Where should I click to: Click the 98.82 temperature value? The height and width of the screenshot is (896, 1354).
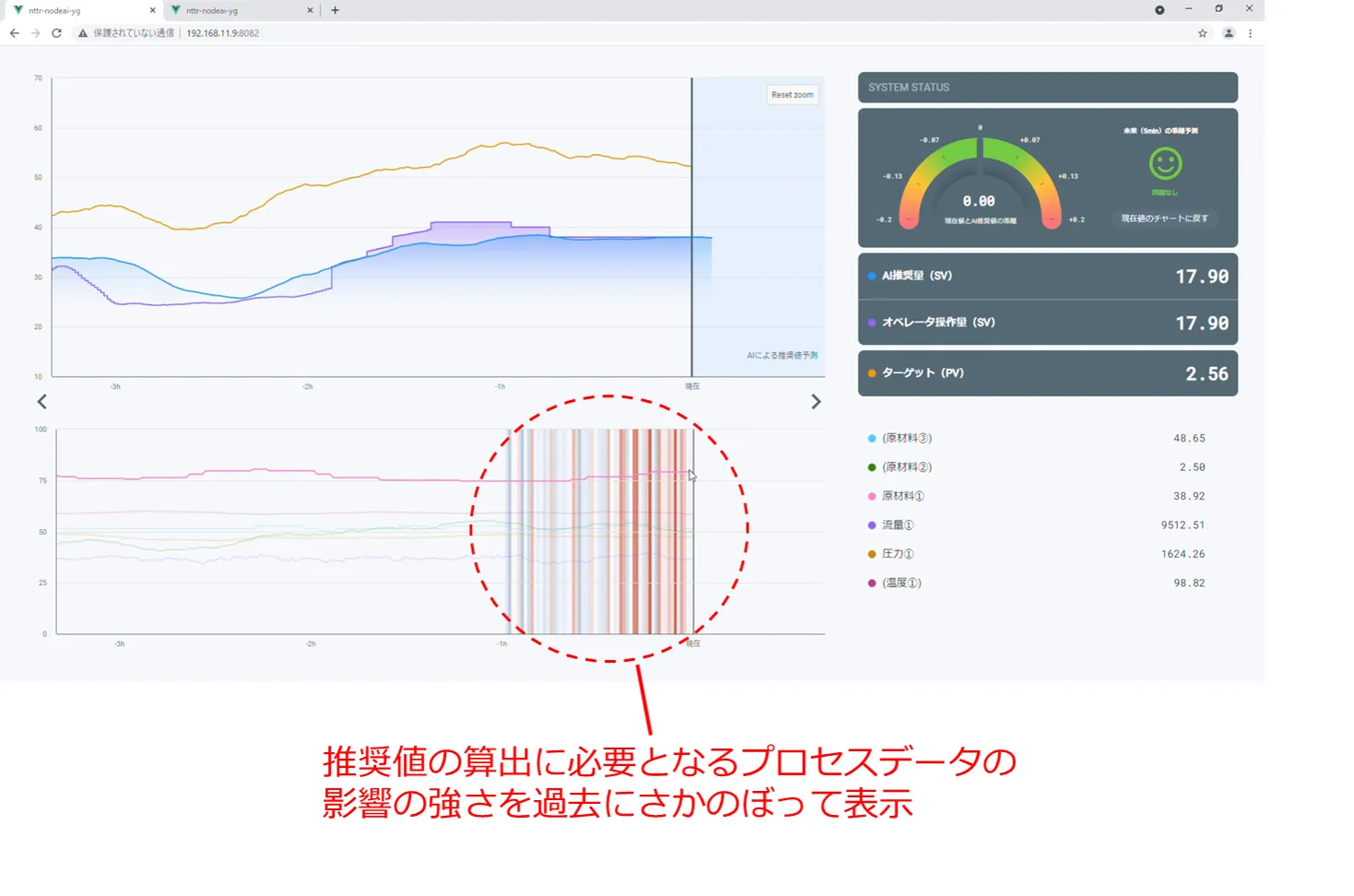coord(1189,584)
